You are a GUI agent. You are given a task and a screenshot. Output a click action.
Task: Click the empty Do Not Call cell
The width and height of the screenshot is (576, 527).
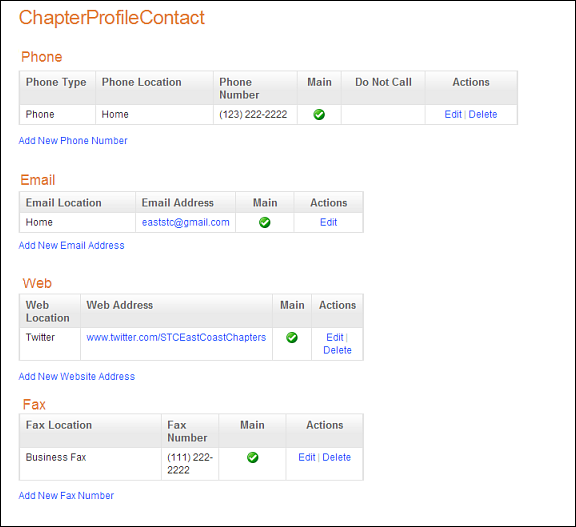(x=383, y=115)
